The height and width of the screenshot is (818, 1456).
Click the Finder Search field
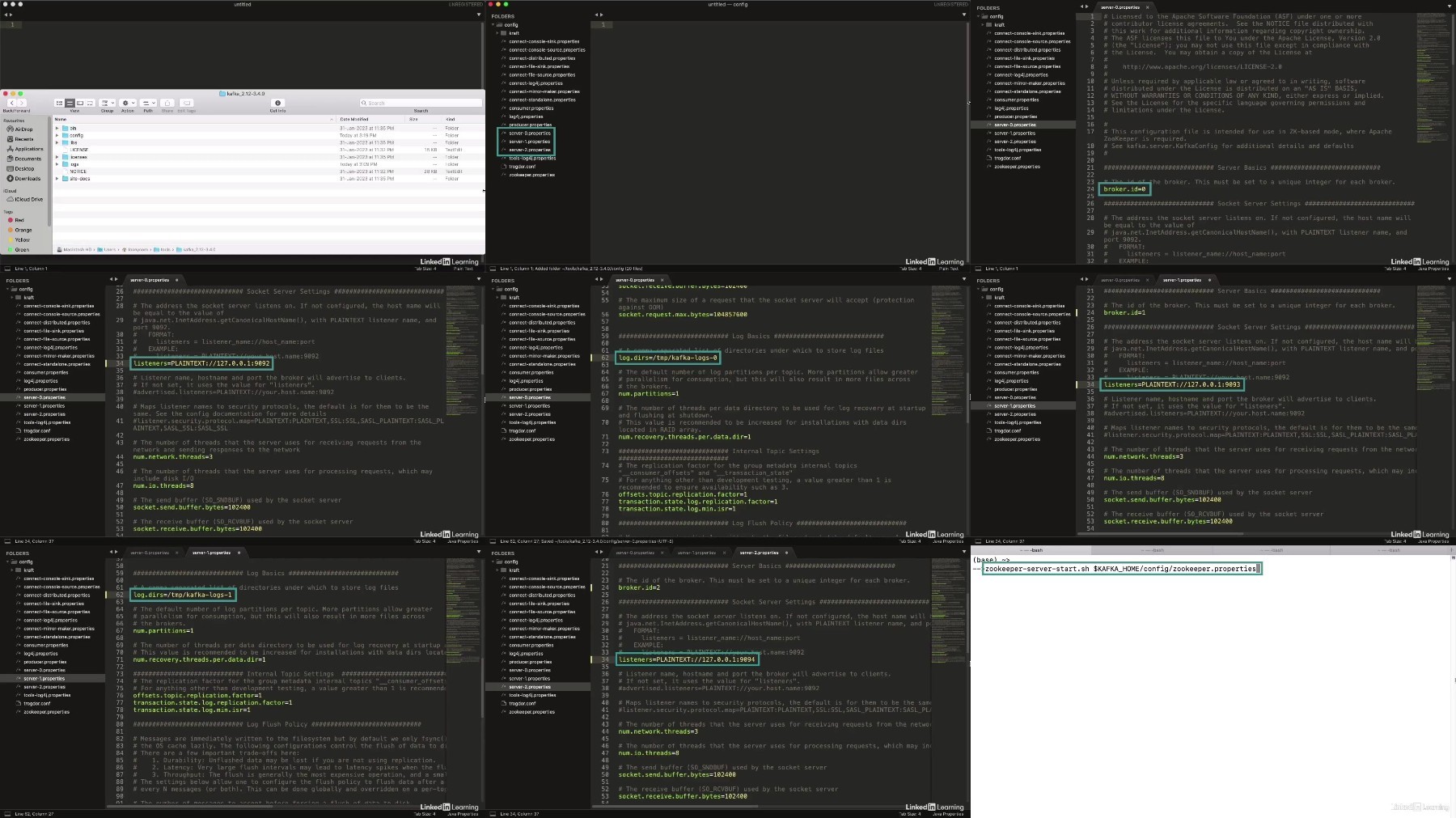(421, 103)
